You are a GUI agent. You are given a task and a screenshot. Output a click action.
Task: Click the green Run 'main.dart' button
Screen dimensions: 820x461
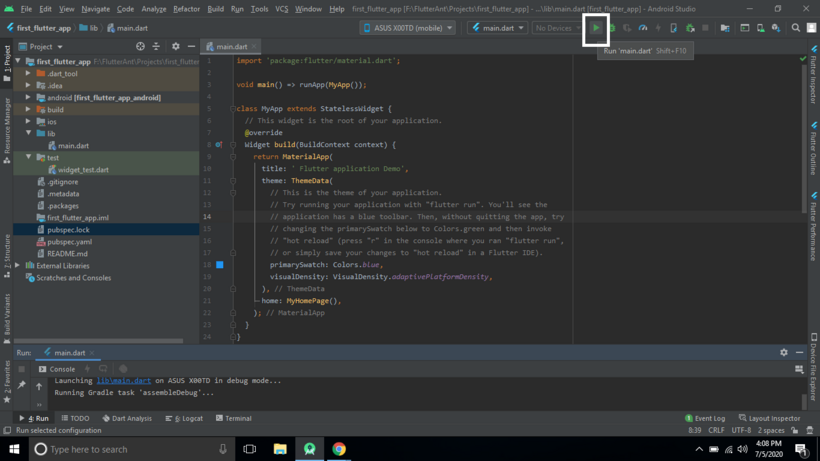tap(596, 28)
